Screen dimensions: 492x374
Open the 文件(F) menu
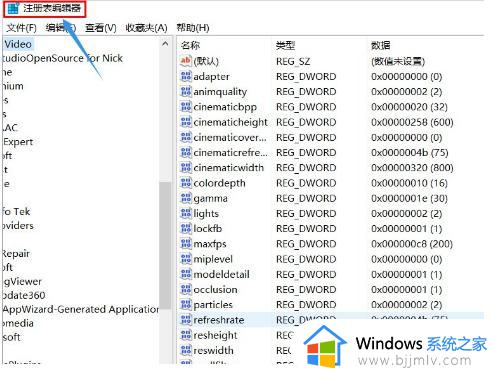coord(21,28)
